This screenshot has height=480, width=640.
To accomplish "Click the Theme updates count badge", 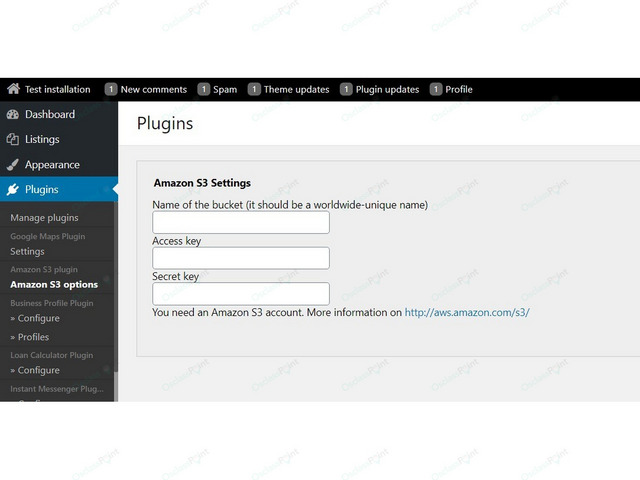I will tap(254, 89).
